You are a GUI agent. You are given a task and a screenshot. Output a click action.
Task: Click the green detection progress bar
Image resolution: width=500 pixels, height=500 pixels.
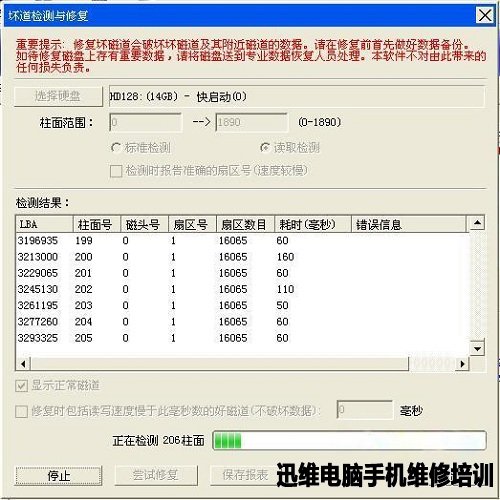click(349, 441)
